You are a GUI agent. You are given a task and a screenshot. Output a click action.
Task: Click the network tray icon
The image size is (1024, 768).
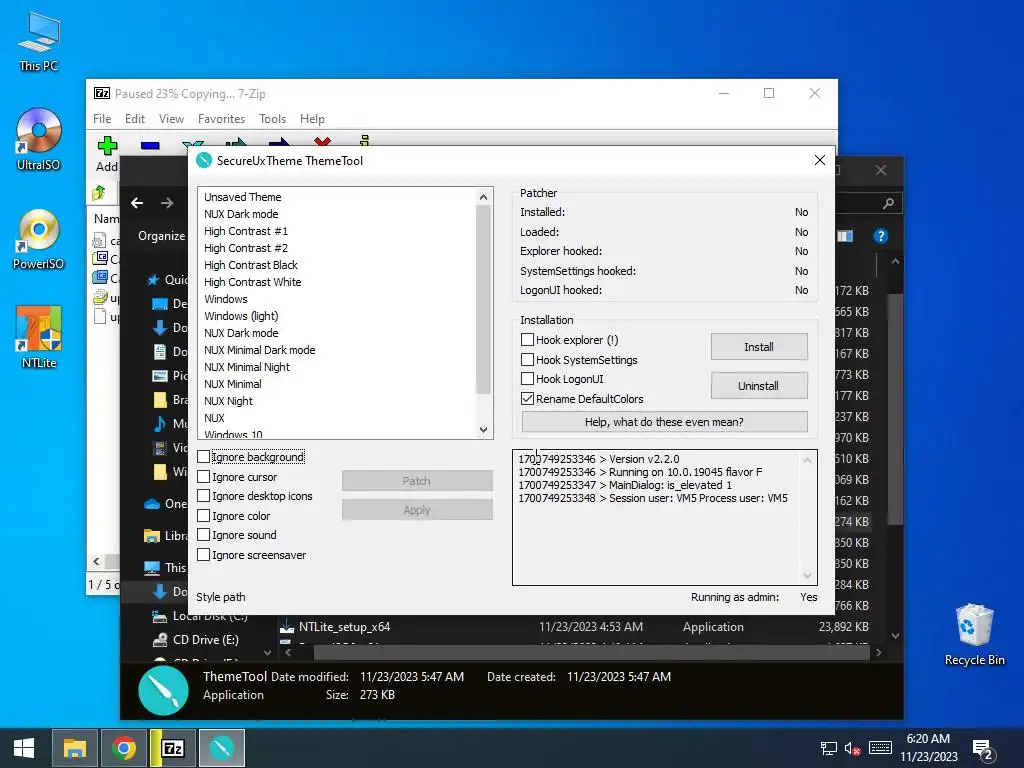pos(828,748)
